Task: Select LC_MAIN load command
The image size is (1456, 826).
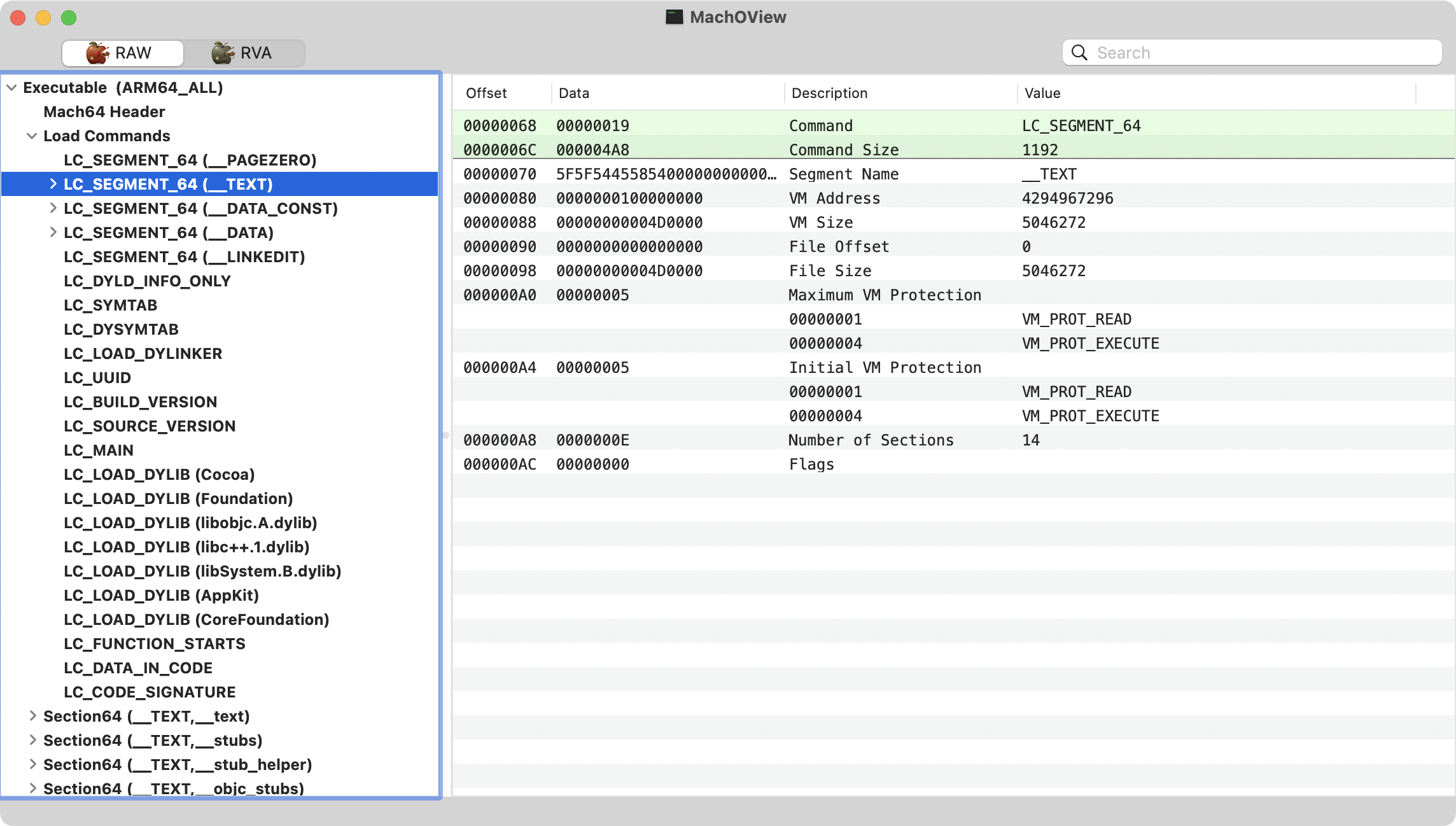Action: pyautogui.click(x=99, y=451)
